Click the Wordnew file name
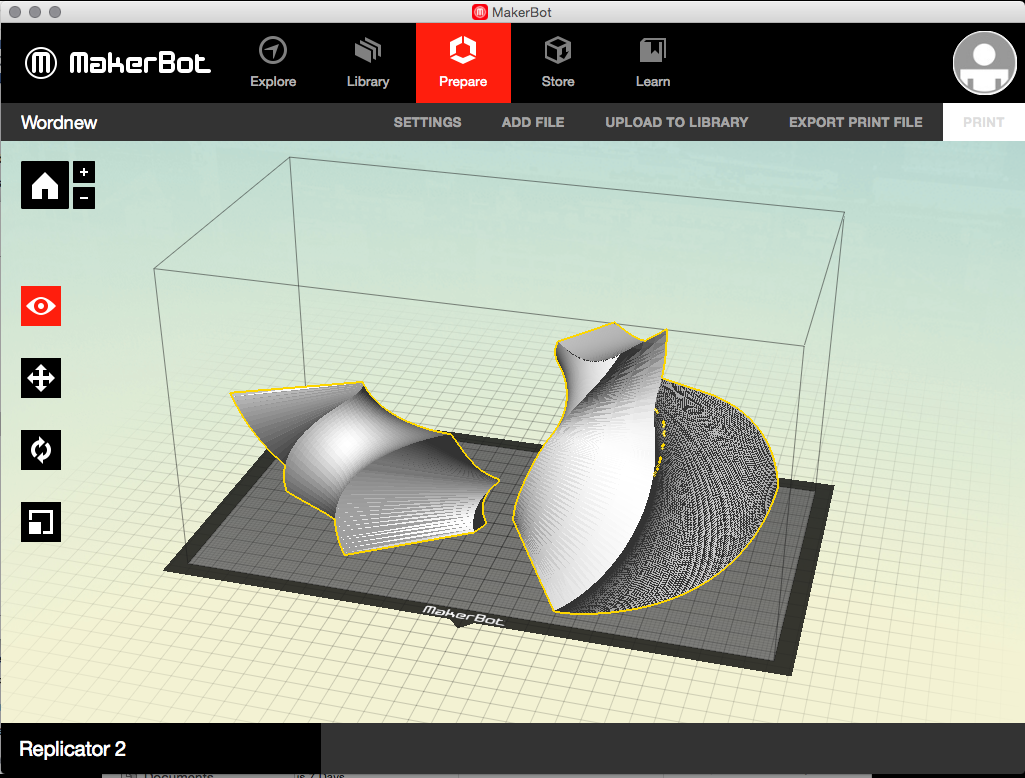 tap(59, 122)
